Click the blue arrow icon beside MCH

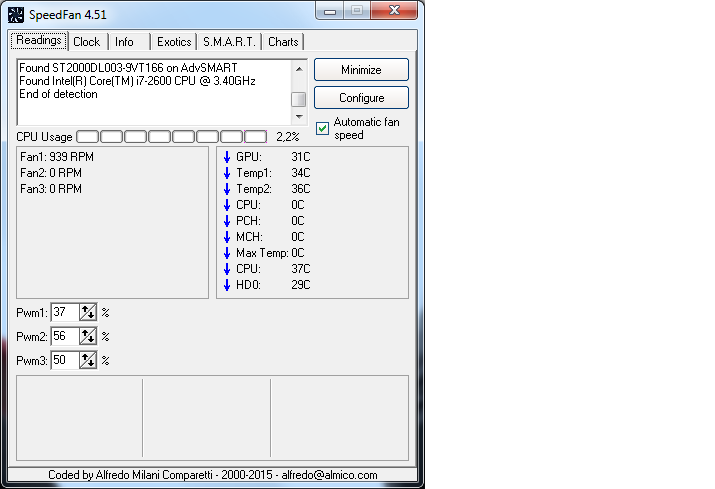[x=227, y=237]
